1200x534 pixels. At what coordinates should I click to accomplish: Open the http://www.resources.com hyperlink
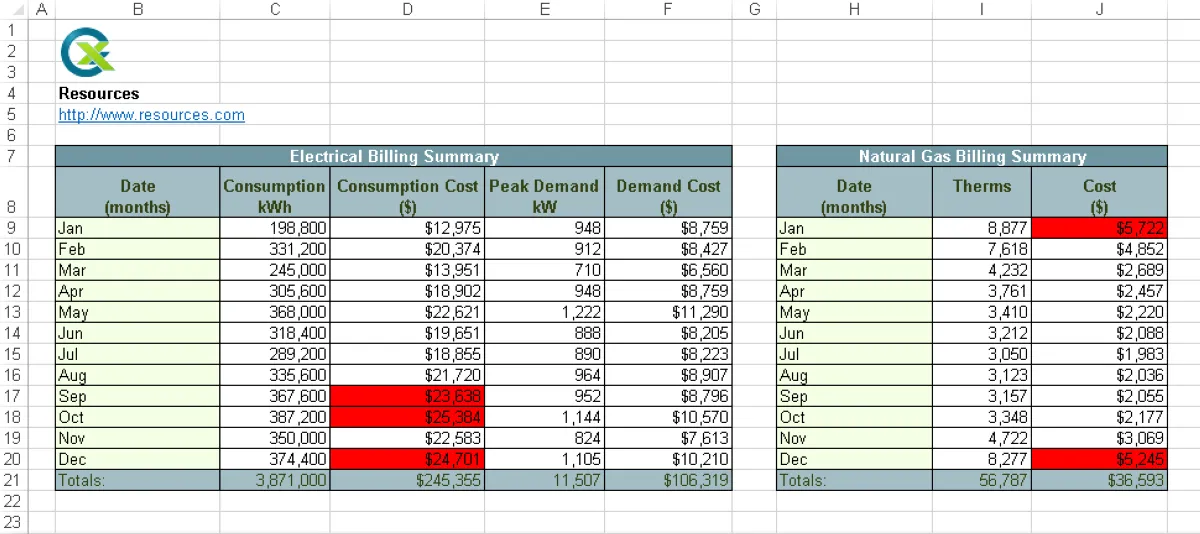tap(151, 115)
